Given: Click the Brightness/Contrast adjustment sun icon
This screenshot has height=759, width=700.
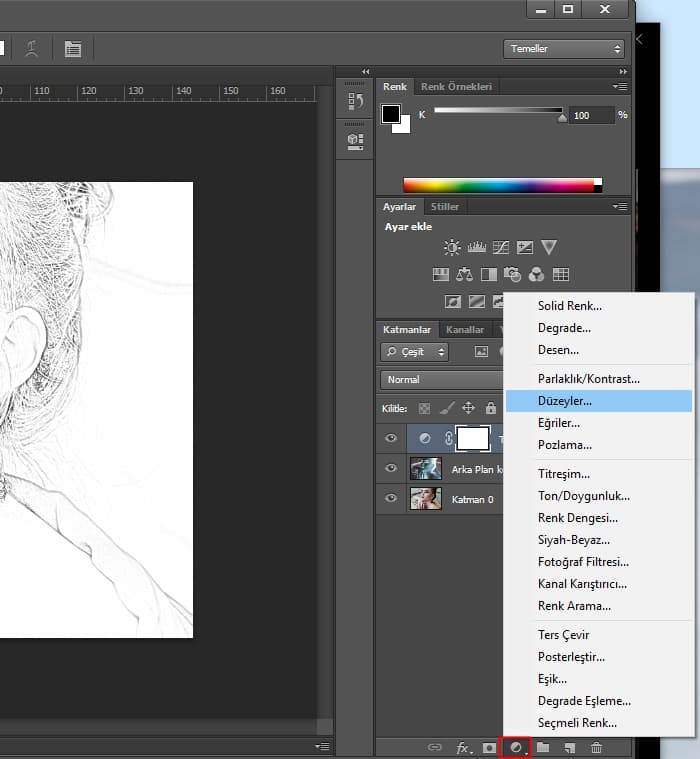Looking at the screenshot, I should coord(453,247).
